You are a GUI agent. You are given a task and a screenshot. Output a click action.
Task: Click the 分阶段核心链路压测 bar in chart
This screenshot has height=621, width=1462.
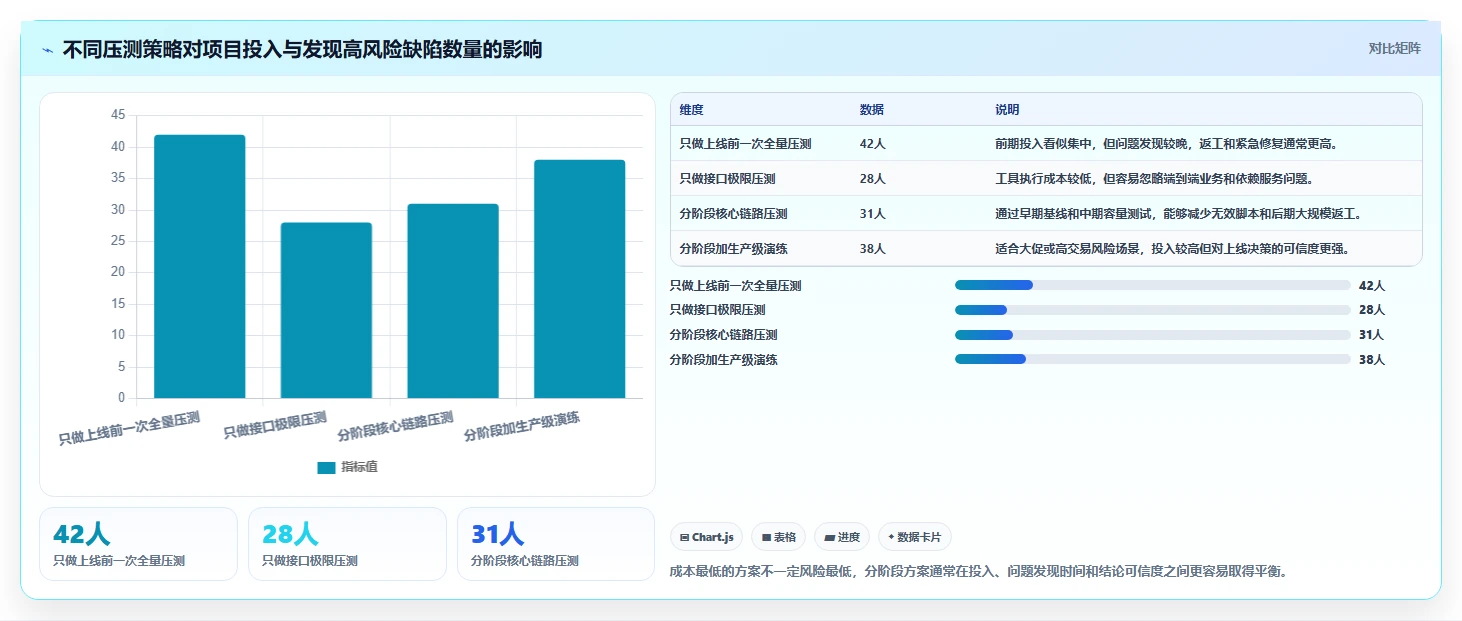(453, 301)
